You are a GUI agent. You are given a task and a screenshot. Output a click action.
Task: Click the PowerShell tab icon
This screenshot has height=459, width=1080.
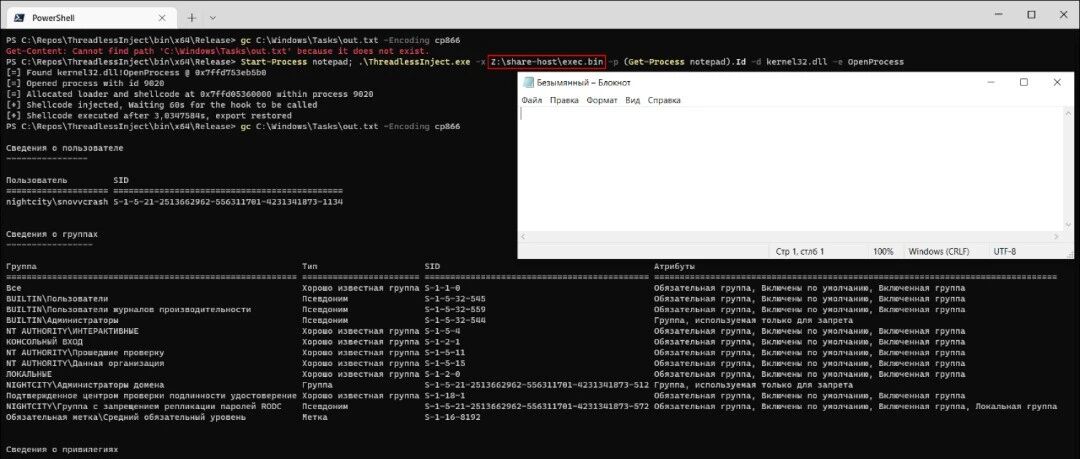point(19,17)
